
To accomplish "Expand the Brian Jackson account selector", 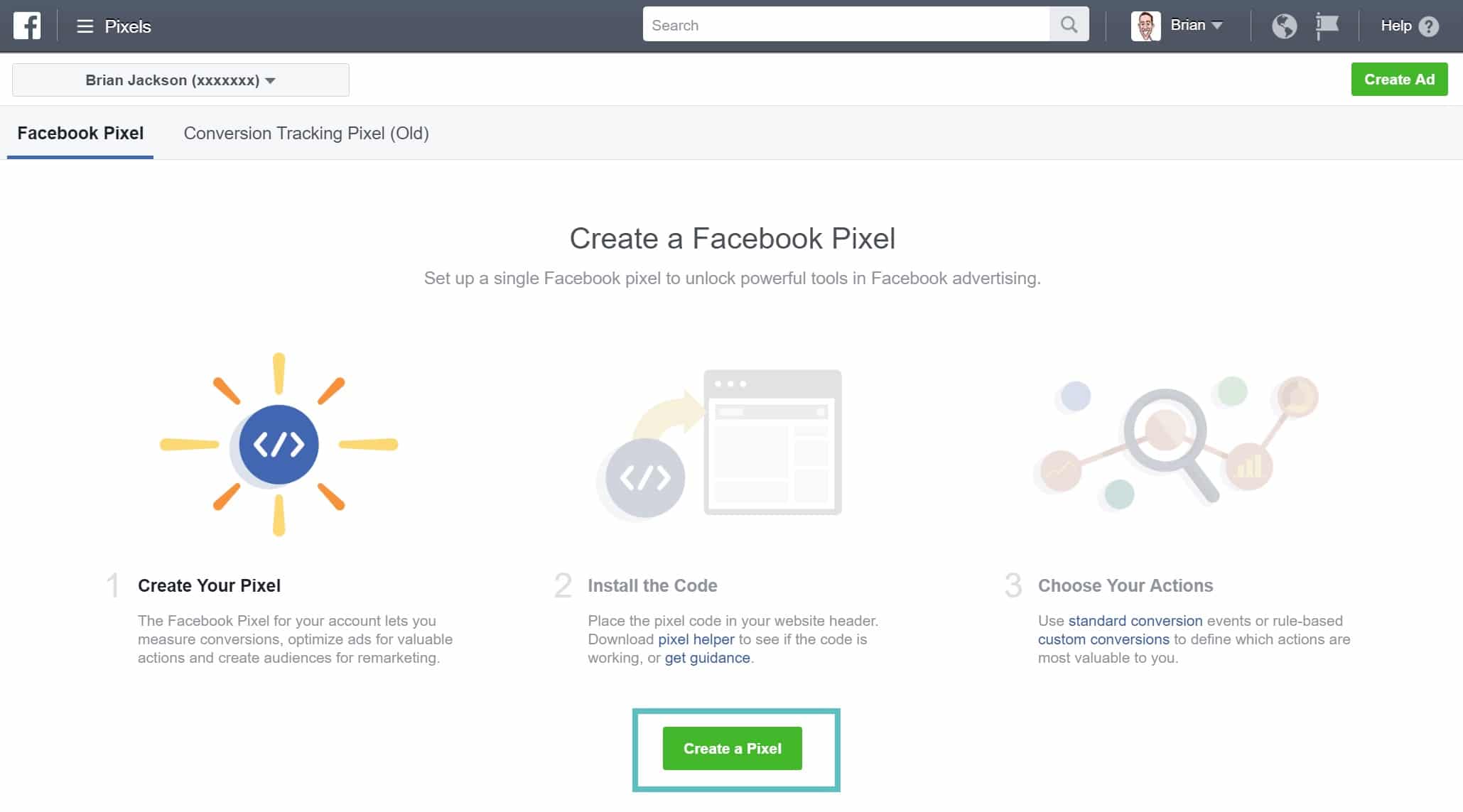I will tap(180, 80).
